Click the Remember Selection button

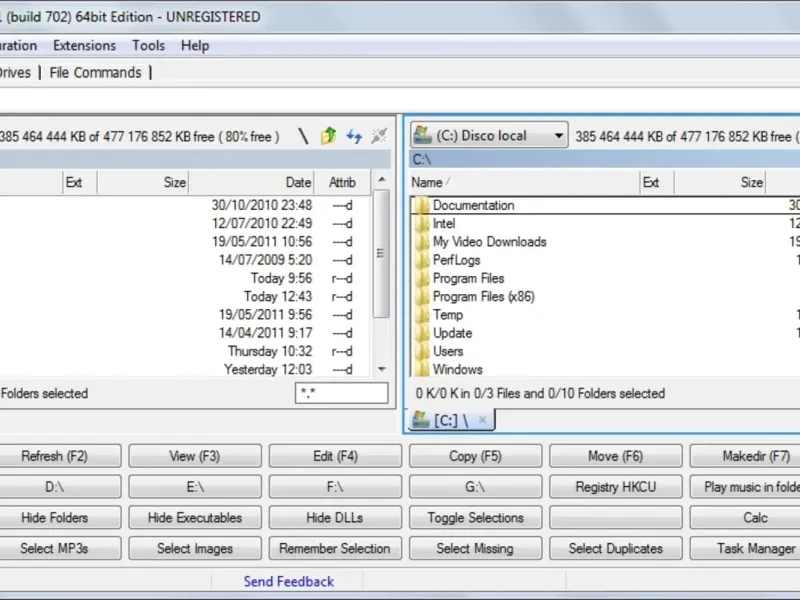tap(335, 548)
